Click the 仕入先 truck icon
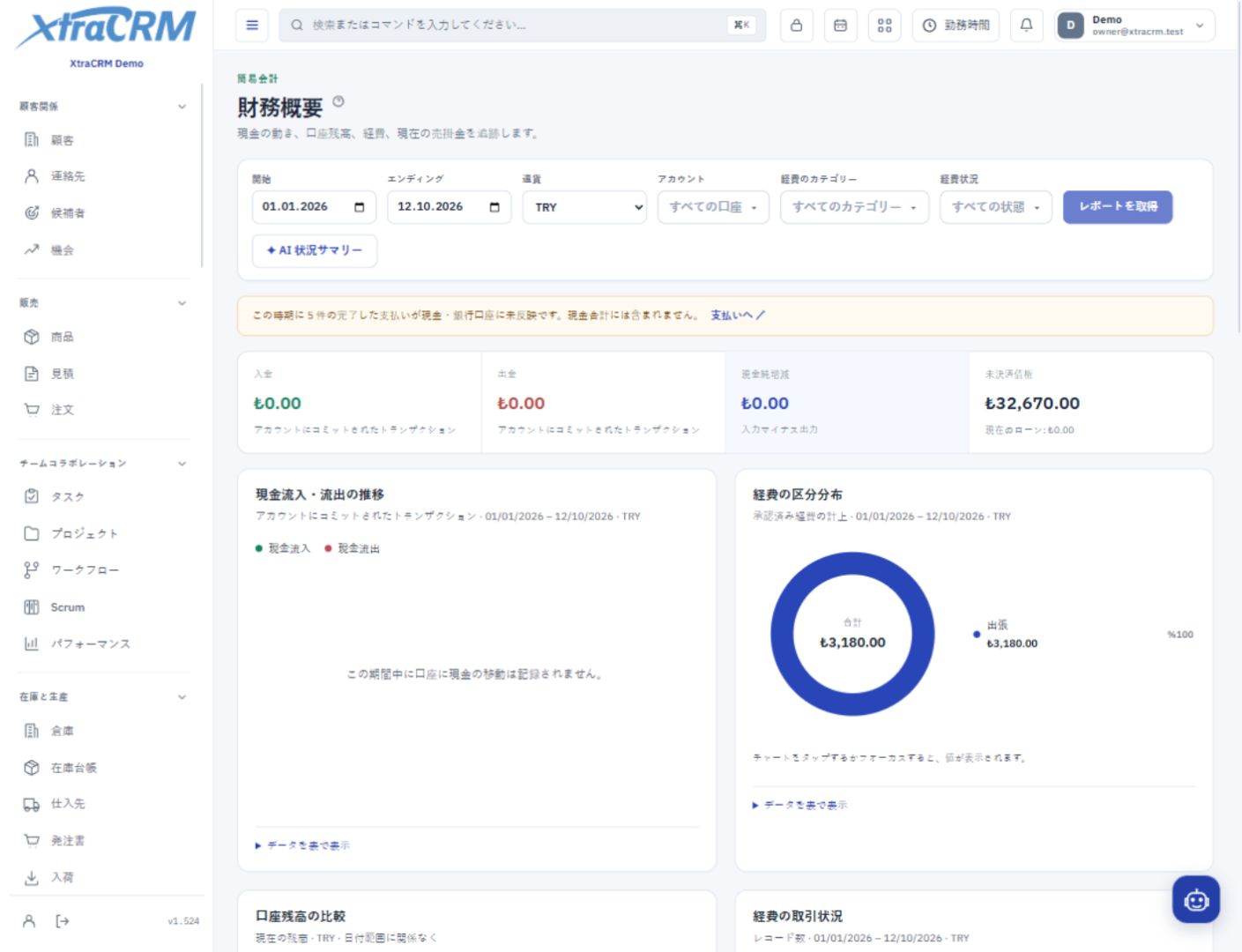The image size is (1242, 952). tap(32, 804)
